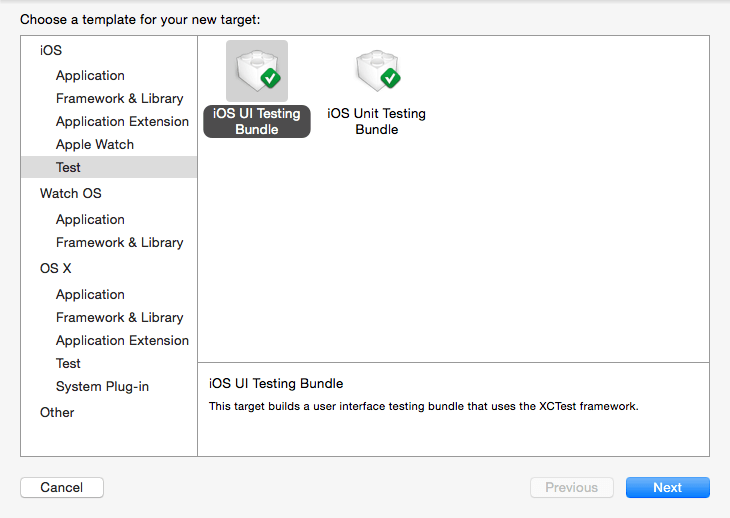
Task: Click the Next button
Action: coord(668,487)
